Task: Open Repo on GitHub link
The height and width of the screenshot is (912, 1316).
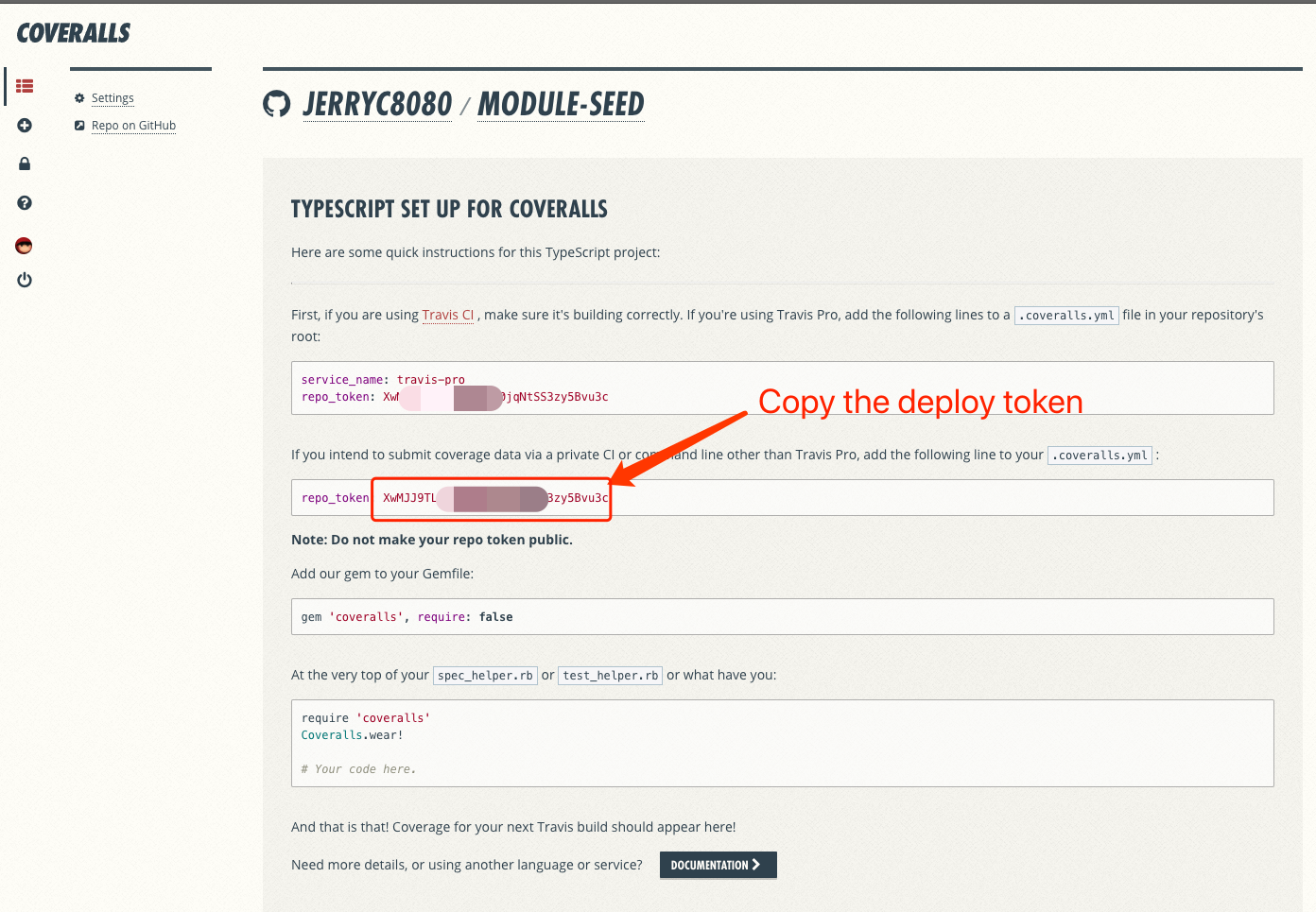Action: click(x=133, y=126)
